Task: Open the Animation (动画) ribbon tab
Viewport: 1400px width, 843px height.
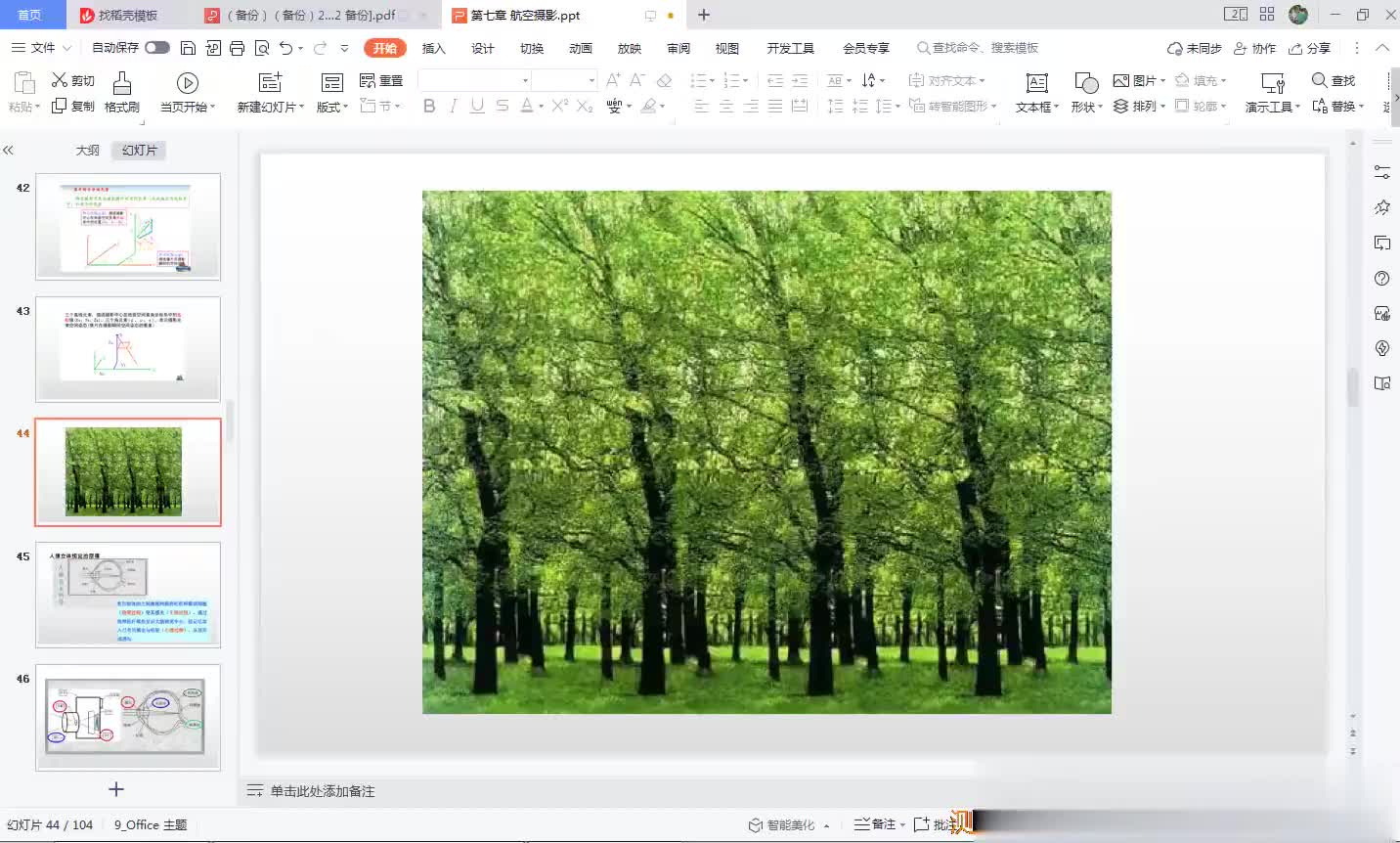Action: point(581,48)
